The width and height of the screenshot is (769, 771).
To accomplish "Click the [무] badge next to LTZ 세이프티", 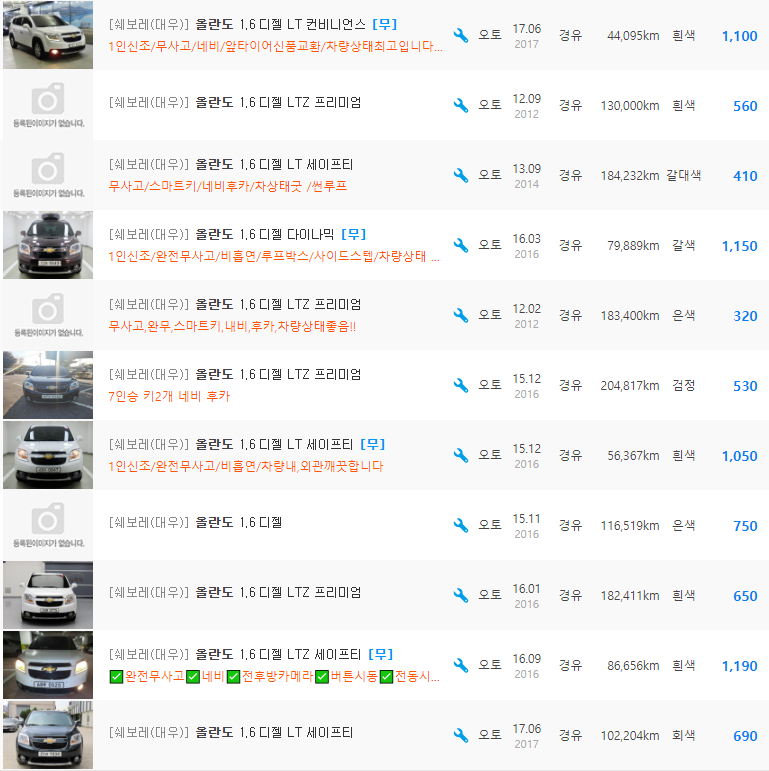I will pyautogui.click(x=381, y=654).
